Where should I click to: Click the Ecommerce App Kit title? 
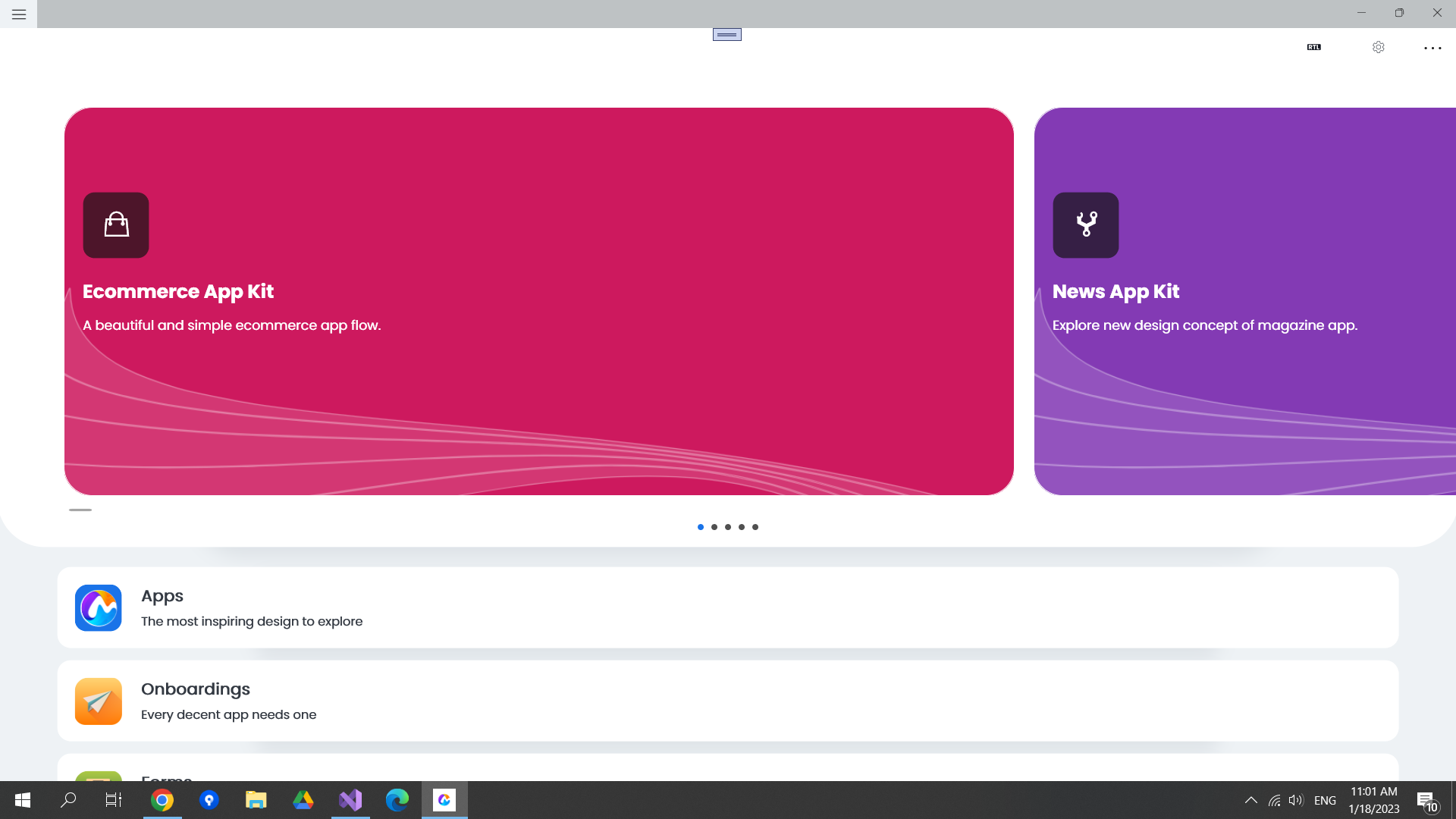pos(178,292)
